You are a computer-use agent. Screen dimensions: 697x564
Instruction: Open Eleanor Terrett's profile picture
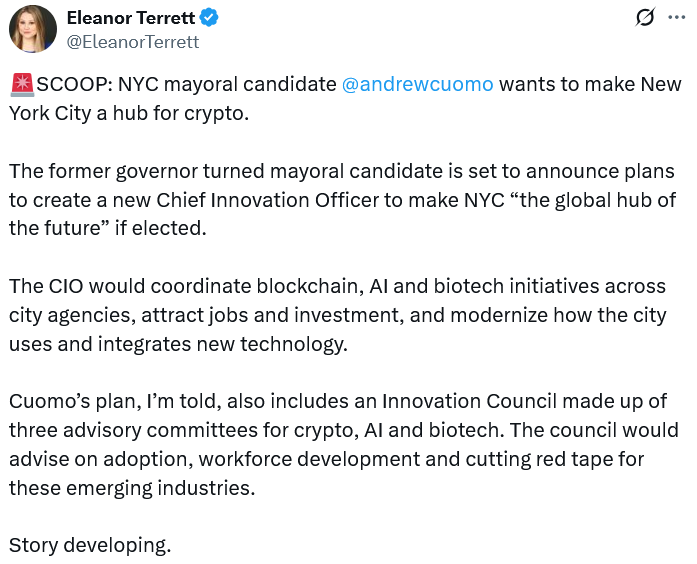32,29
